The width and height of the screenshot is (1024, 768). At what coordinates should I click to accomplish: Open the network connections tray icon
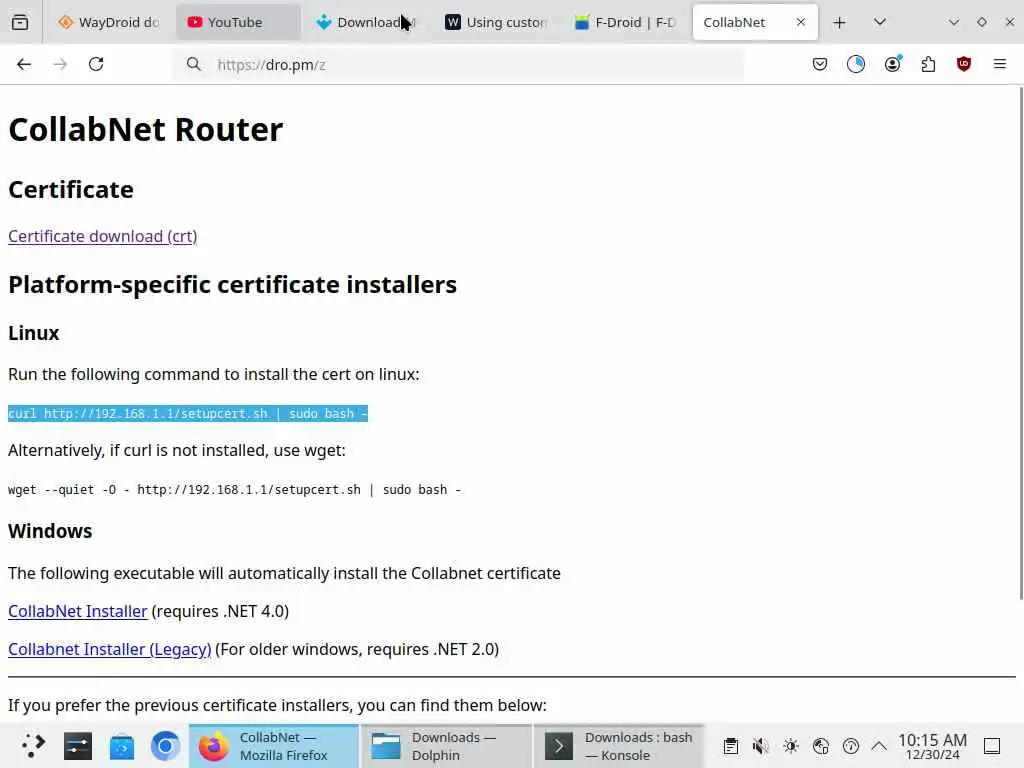(821, 746)
